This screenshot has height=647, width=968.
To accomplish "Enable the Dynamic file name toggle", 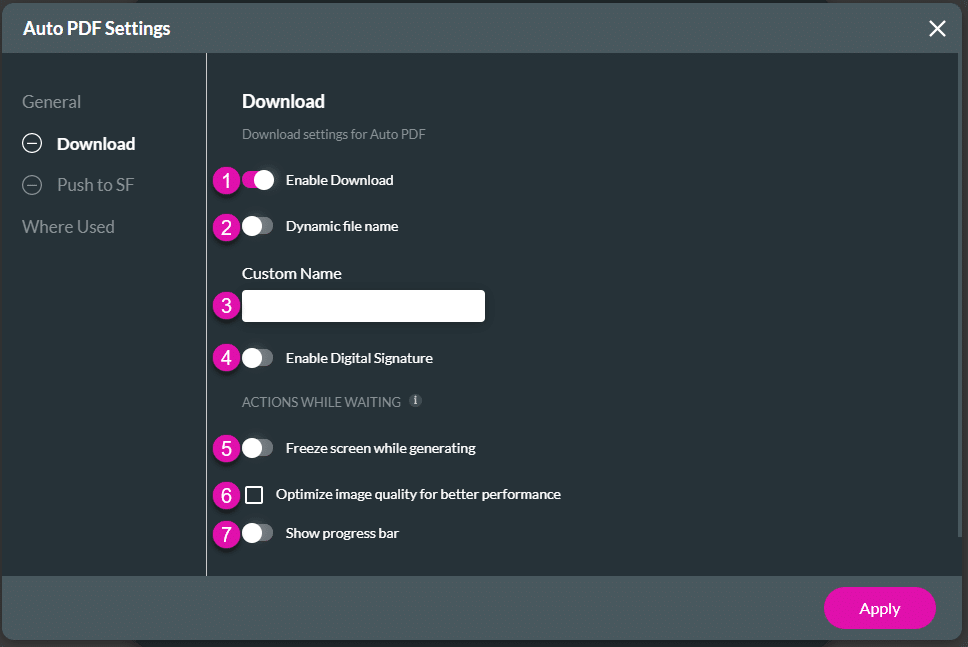I will 257,227.
